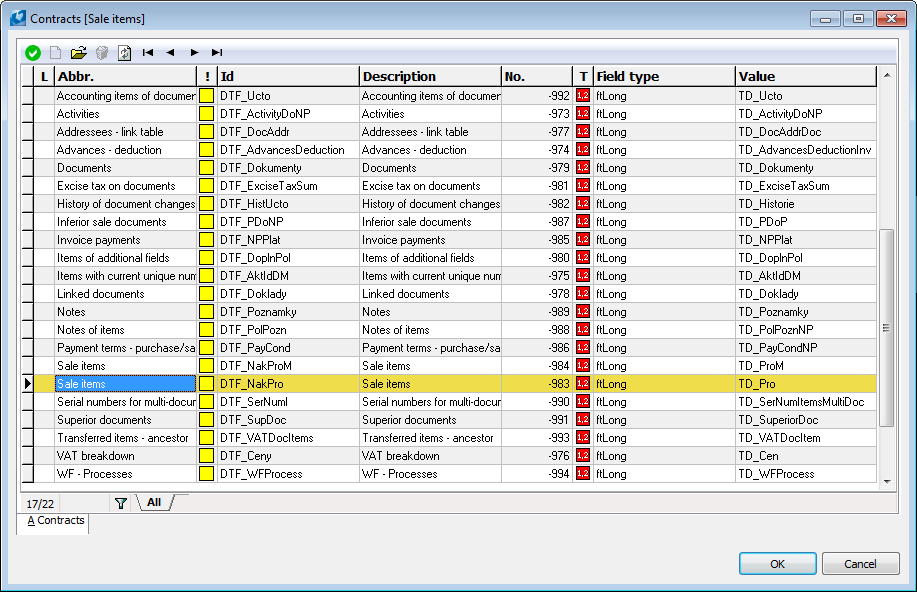The image size is (917, 592).
Task: Select the TD_Pro value cell
Action: click(806, 384)
